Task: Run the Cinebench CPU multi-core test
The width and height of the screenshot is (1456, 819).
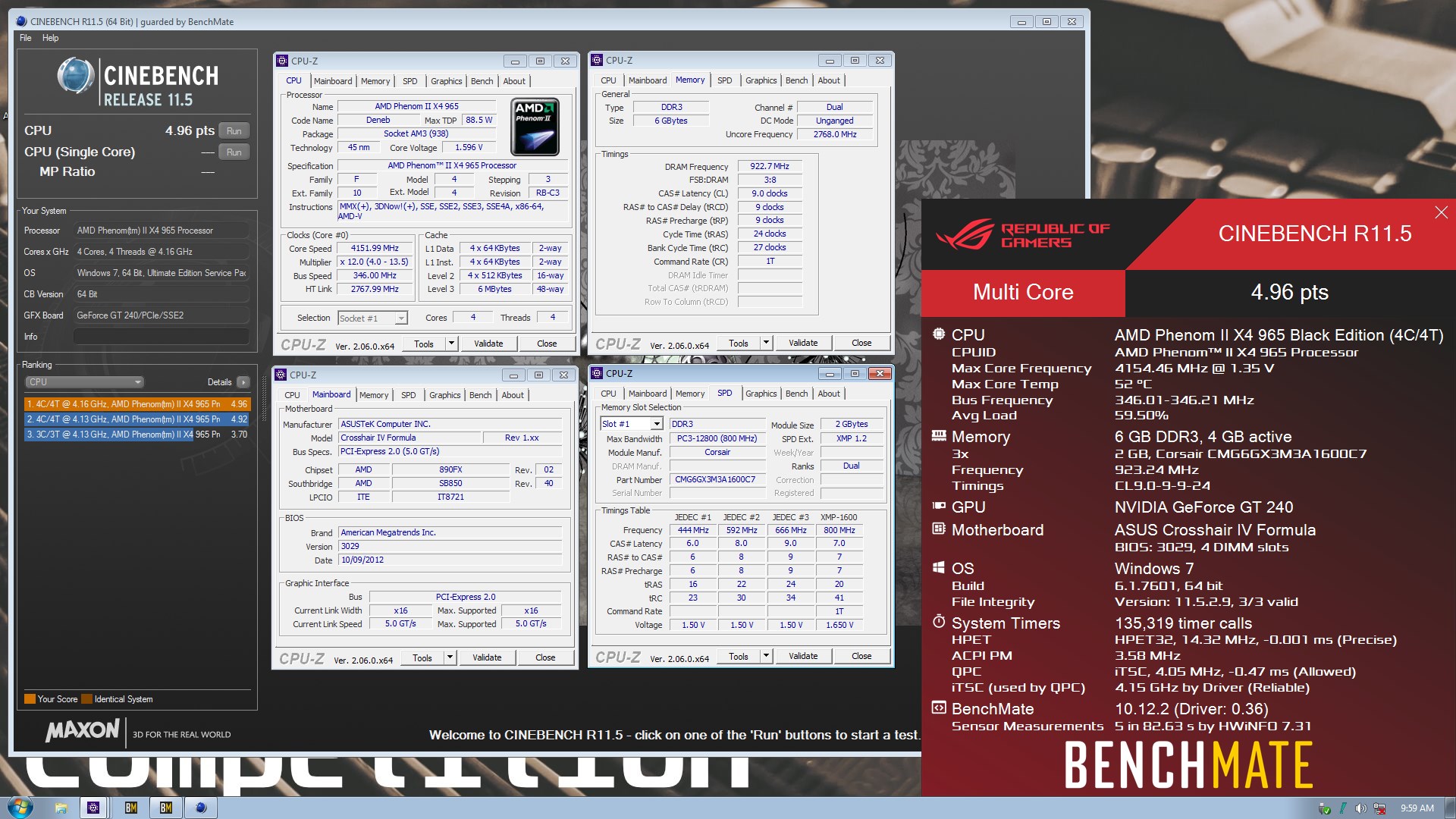Action: [x=234, y=130]
